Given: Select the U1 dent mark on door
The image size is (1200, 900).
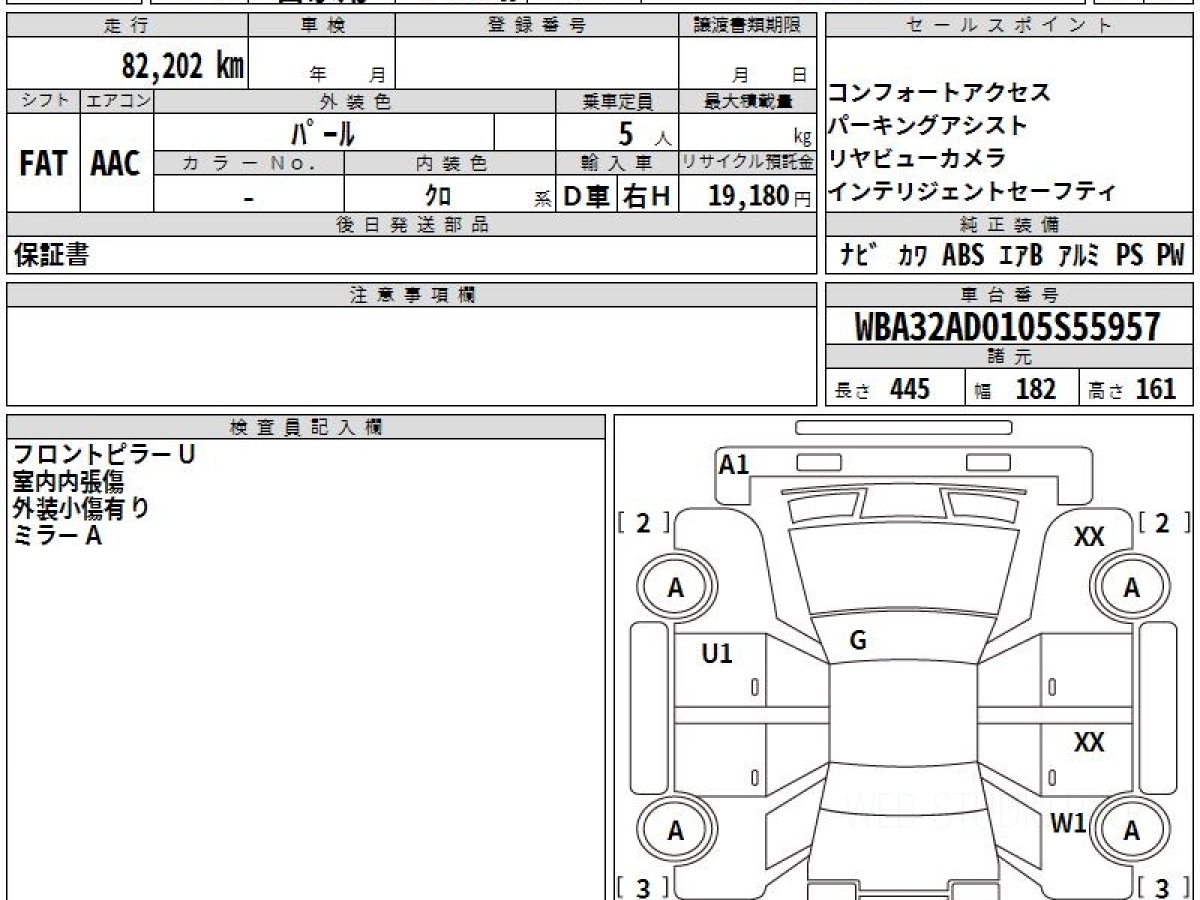Looking at the screenshot, I should coord(717,654).
